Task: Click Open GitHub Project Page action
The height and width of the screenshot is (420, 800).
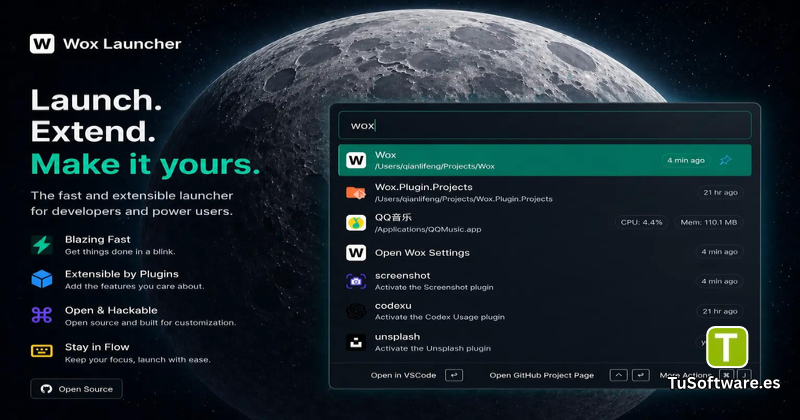Action: coord(541,375)
